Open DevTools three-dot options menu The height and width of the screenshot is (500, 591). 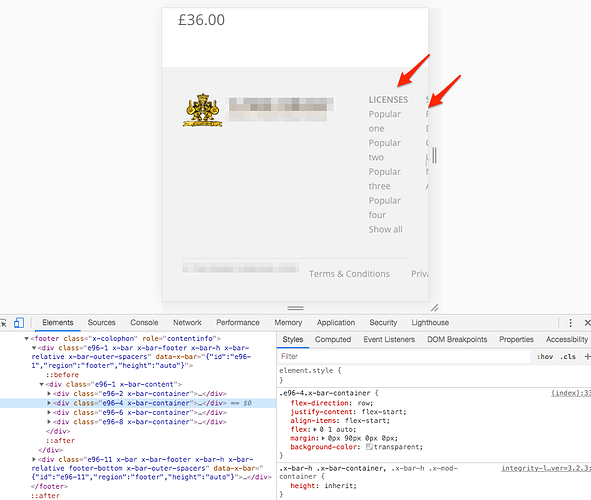[570, 323]
